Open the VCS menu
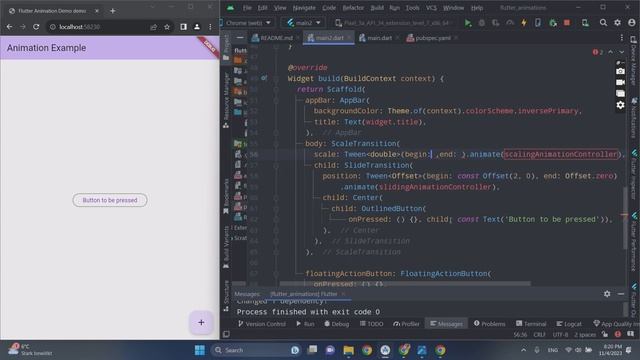640x360 pixels. pos(431,8)
